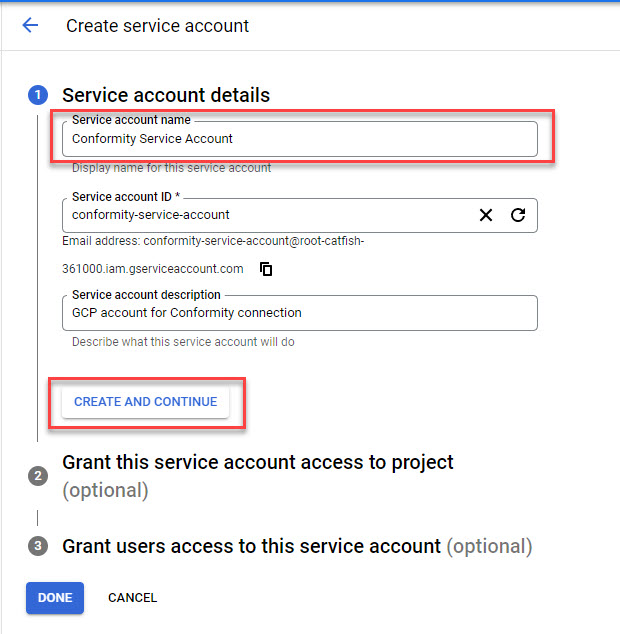The width and height of the screenshot is (620, 634).
Task: Expand Grant this service account access to project
Action: coord(258,463)
